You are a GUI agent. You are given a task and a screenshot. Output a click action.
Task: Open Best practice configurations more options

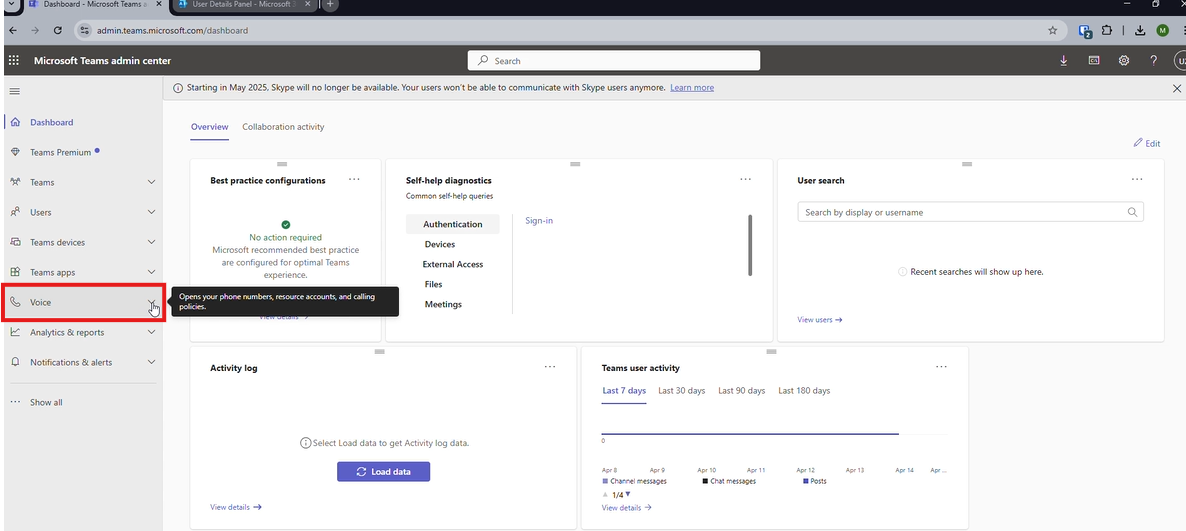pos(354,180)
